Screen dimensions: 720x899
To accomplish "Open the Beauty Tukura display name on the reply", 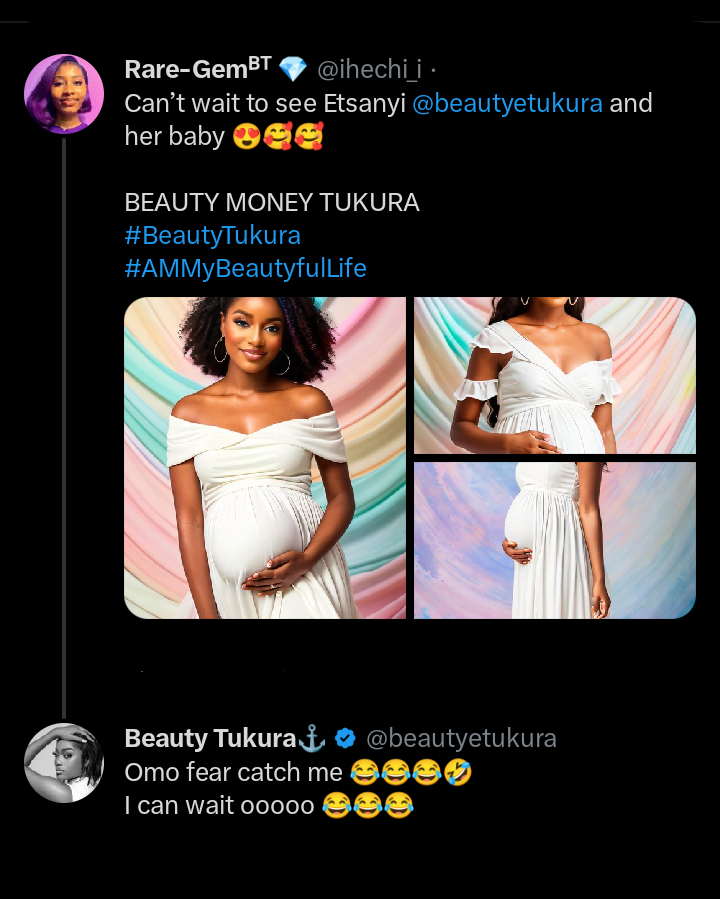I will (210, 739).
